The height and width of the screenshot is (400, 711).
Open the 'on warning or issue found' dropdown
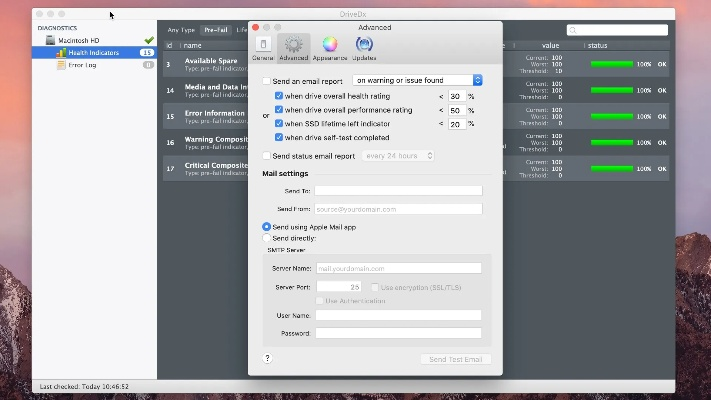click(418, 80)
